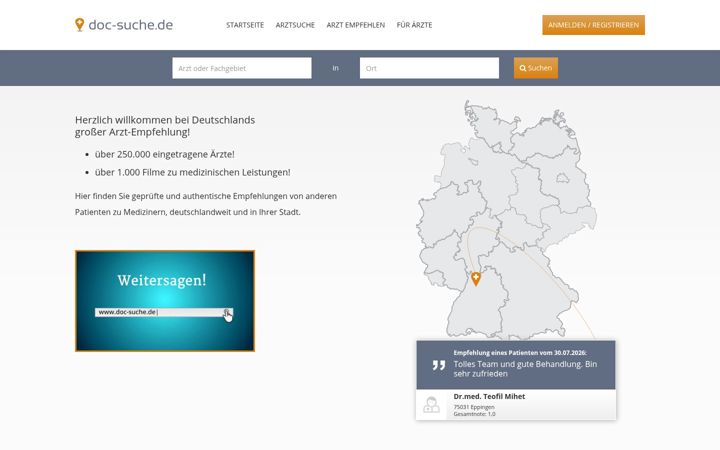Click the Weitersagen! promotional banner
Viewport: 720px width, 450px height.
click(165, 301)
